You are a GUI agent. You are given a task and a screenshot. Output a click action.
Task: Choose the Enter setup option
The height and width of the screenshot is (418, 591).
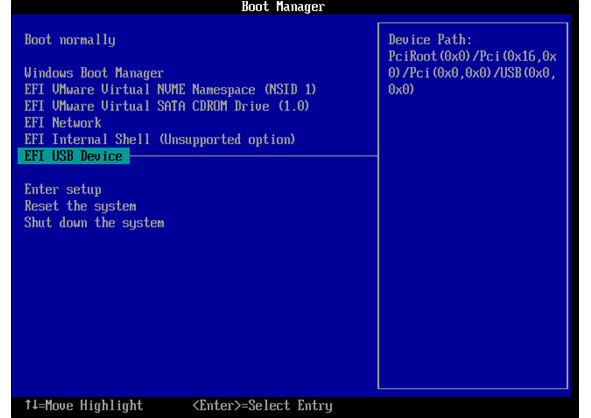63,189
